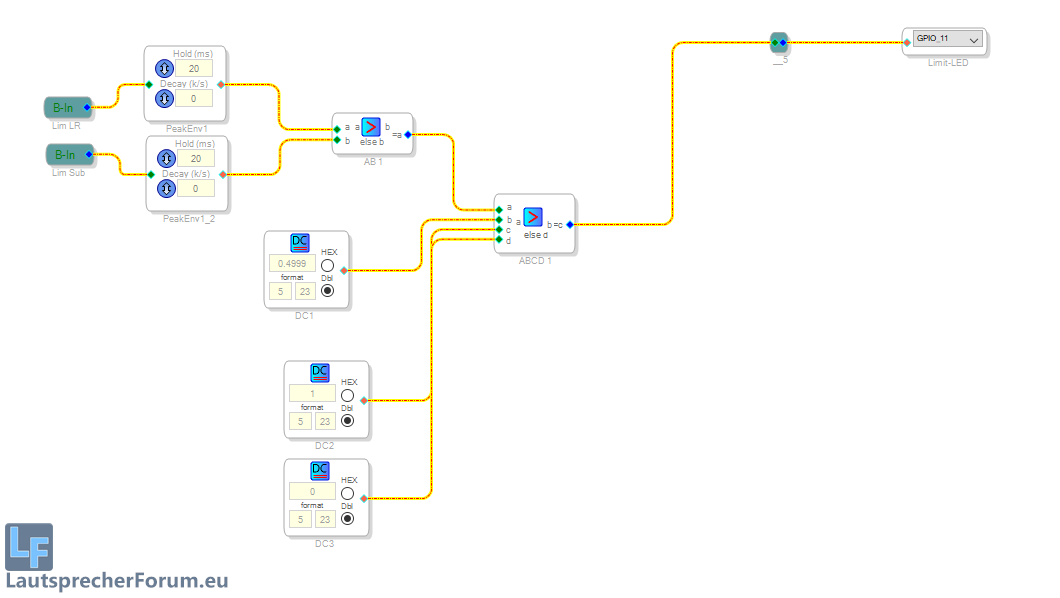The image size is (1060, 598).
Task: Click the 0.4999 value field in DC1
Action: coord(292,264)
